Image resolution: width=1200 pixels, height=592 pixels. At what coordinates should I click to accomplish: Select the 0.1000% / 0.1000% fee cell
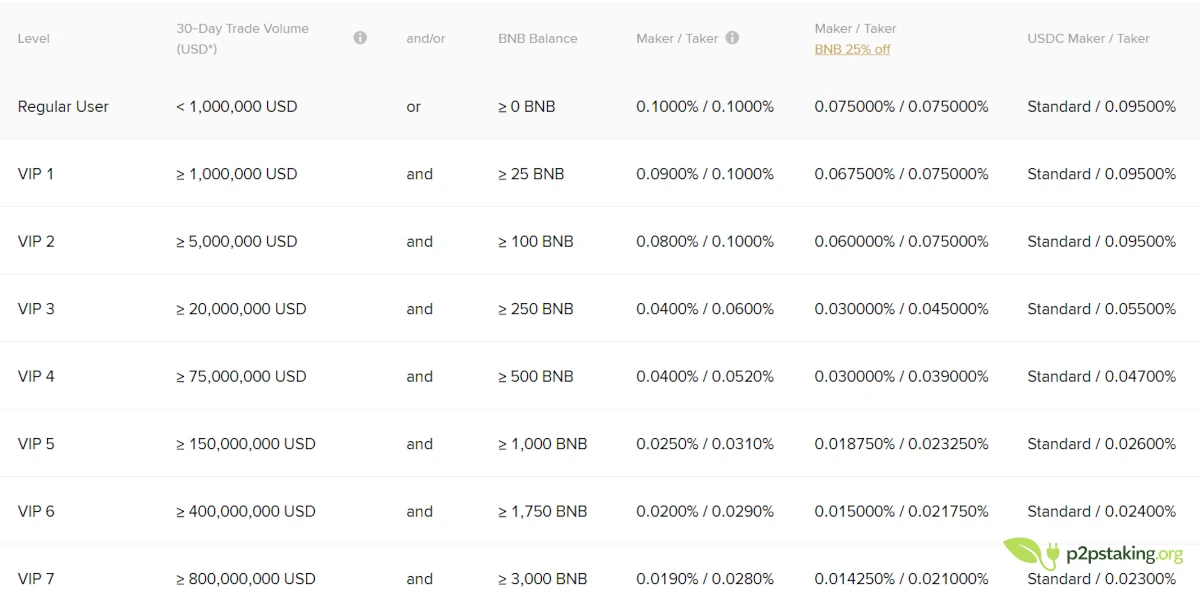pyautogui.click(x=706, y=106)
